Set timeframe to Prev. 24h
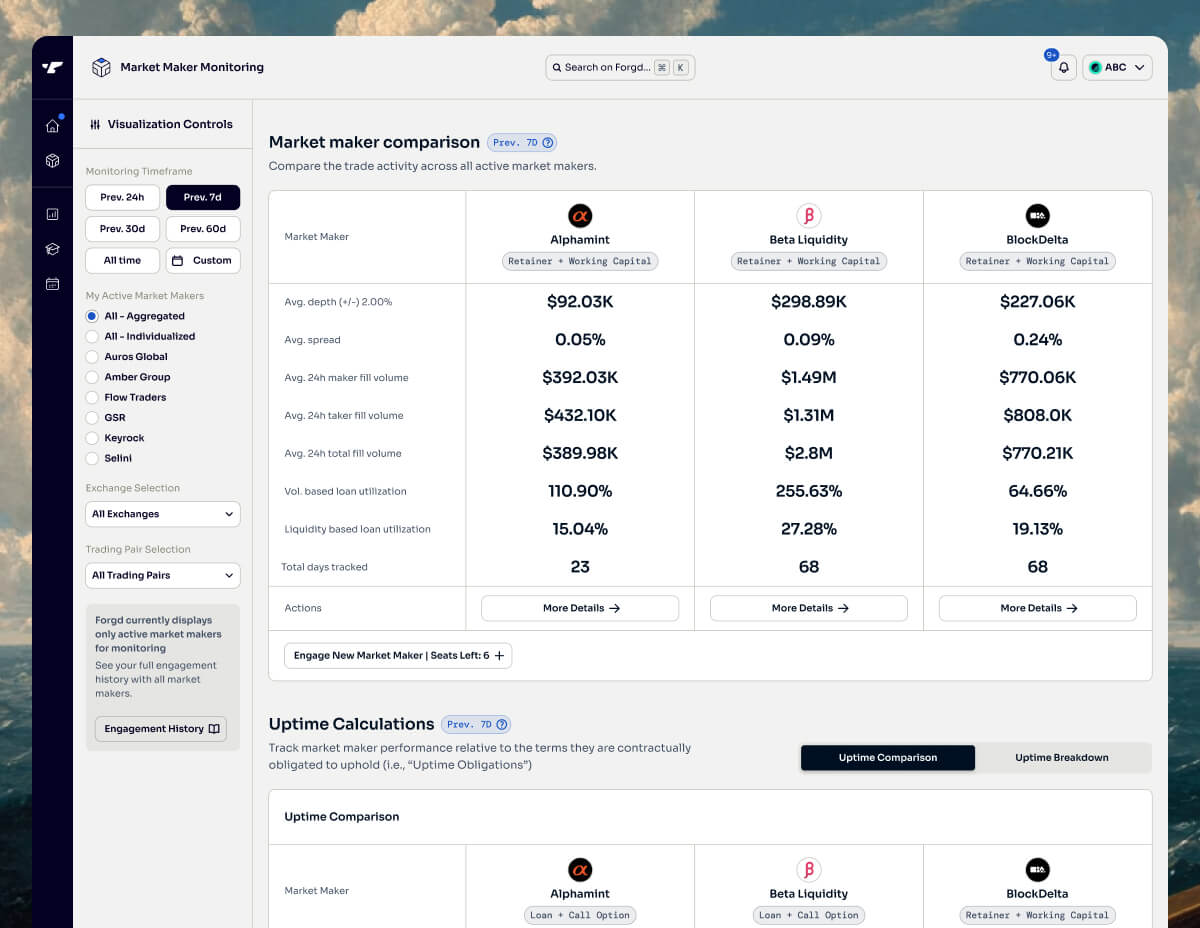Viewport: 1200px width, 928px height. tap(123, 198)
